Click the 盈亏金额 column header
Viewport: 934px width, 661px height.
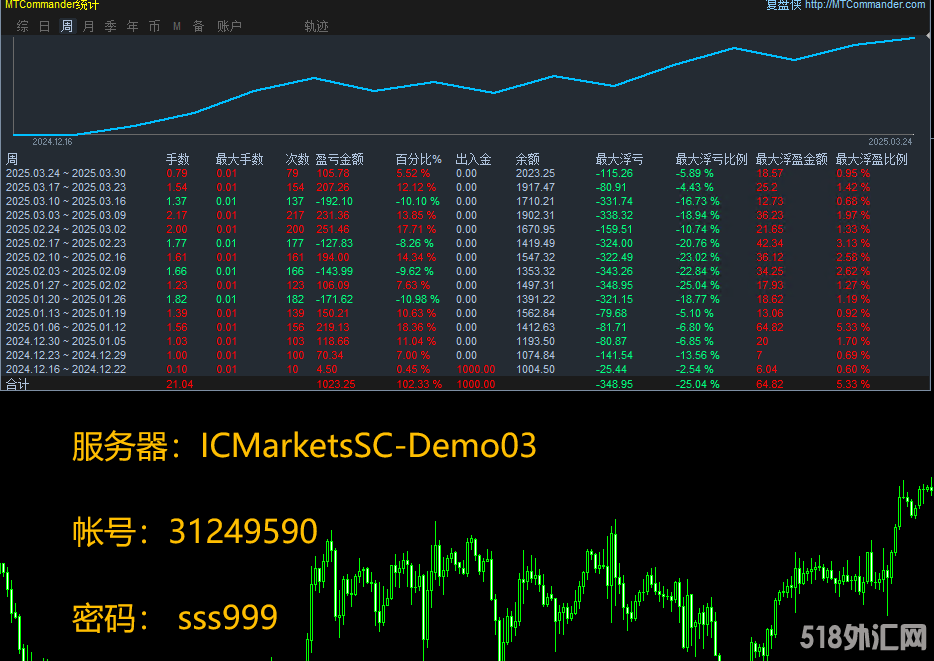coord(340,159)
